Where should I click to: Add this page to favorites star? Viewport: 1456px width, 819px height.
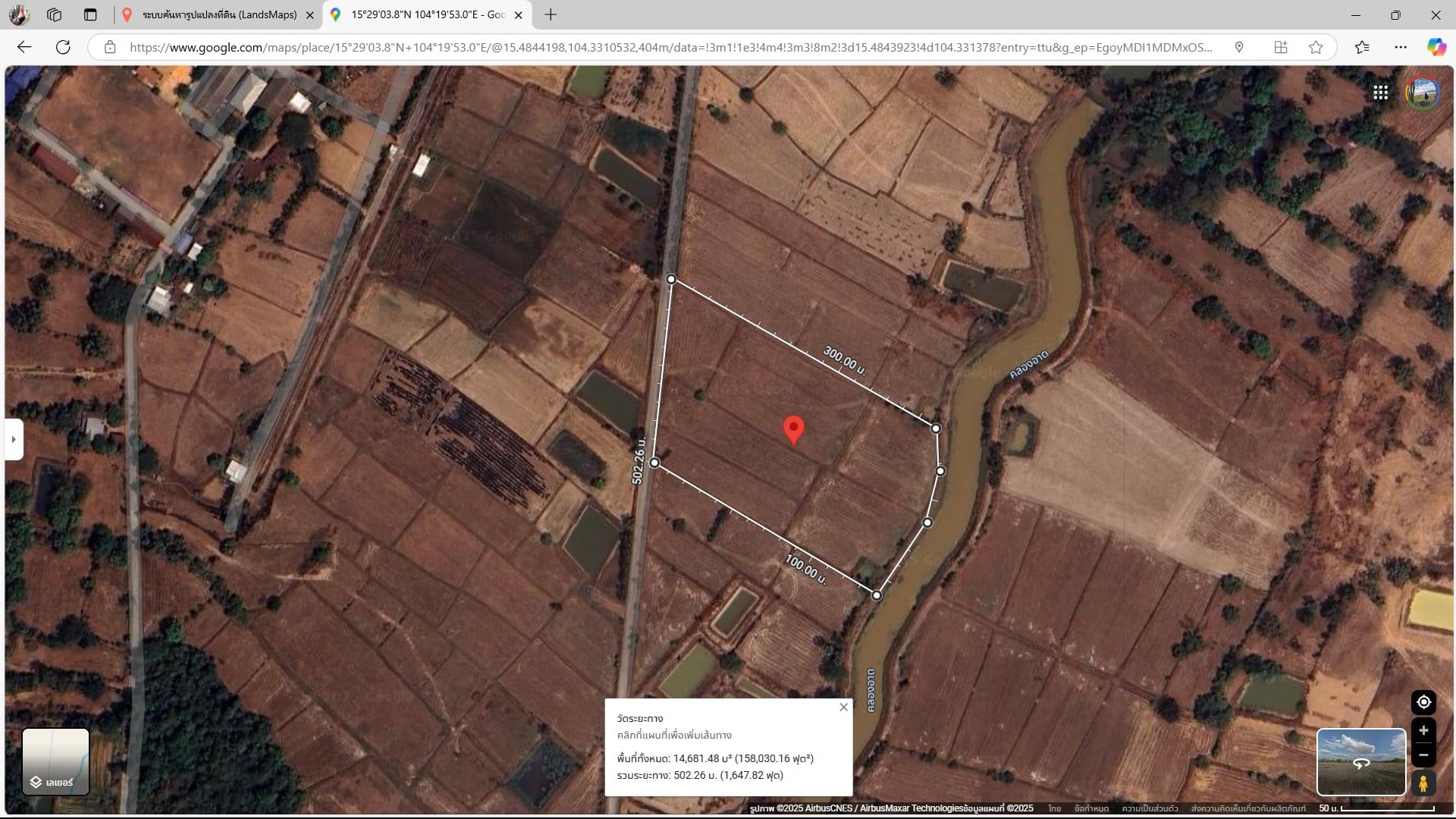click(1316, 47)
